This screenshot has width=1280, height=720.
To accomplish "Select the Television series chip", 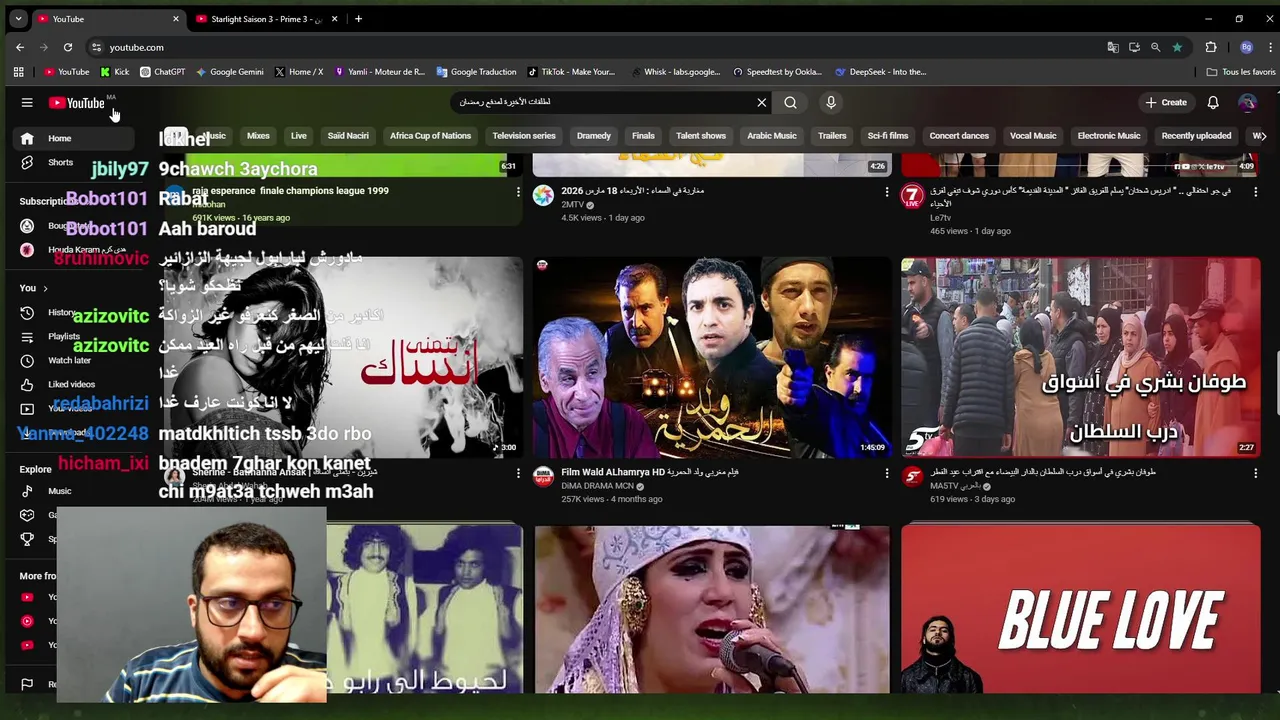I will click(524, 136).
